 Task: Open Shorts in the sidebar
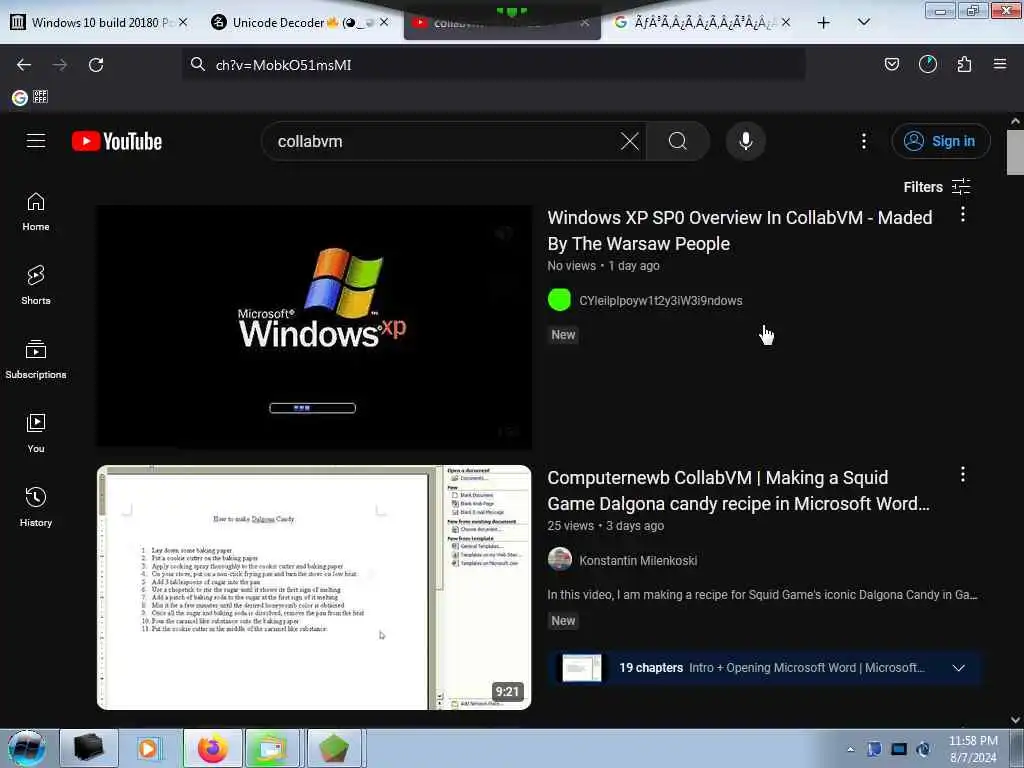point(36,285)
